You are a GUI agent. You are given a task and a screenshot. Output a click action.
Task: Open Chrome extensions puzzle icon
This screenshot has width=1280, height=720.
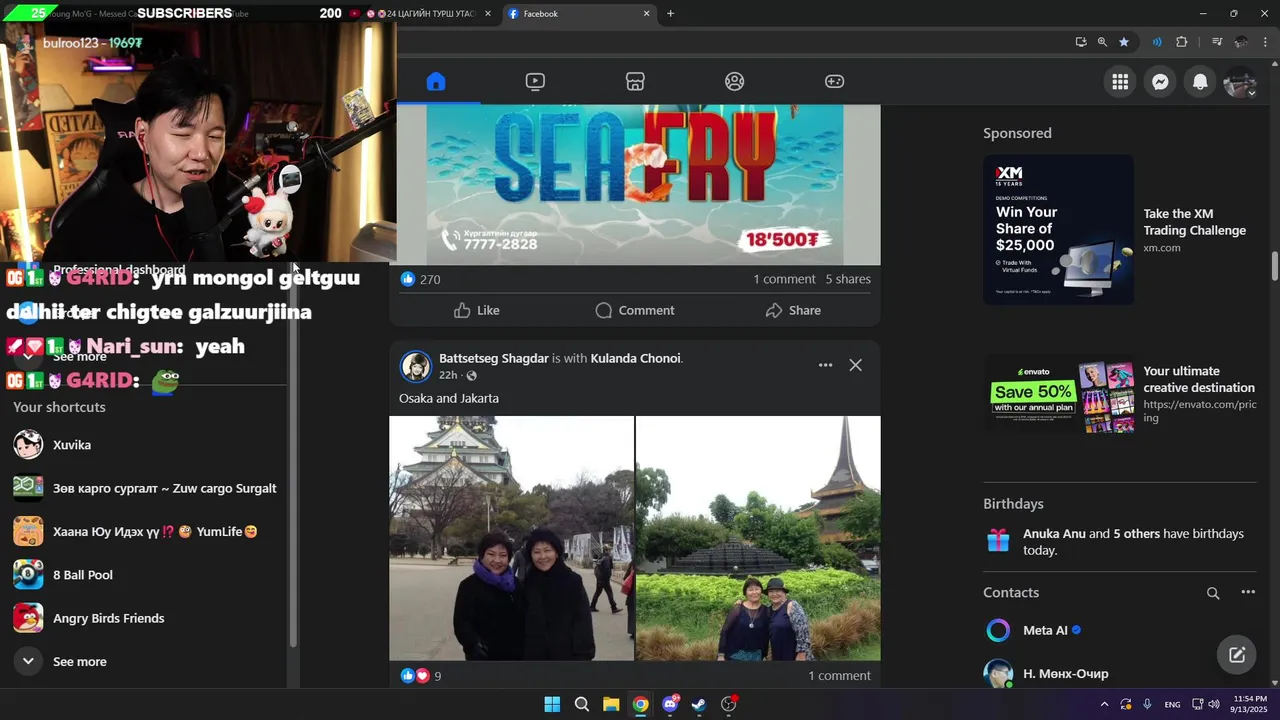tap(1182, 42)
